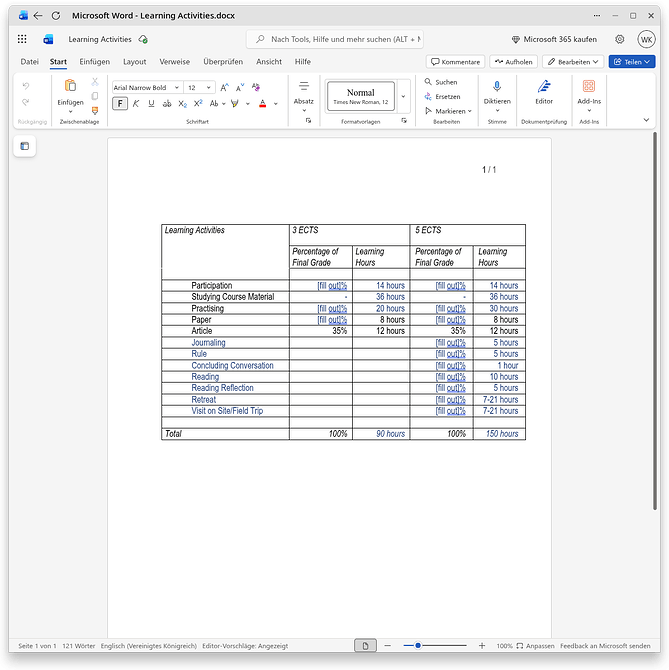Open the settings gear
Screen dimensions: 669x670
(x=619, y=39)
